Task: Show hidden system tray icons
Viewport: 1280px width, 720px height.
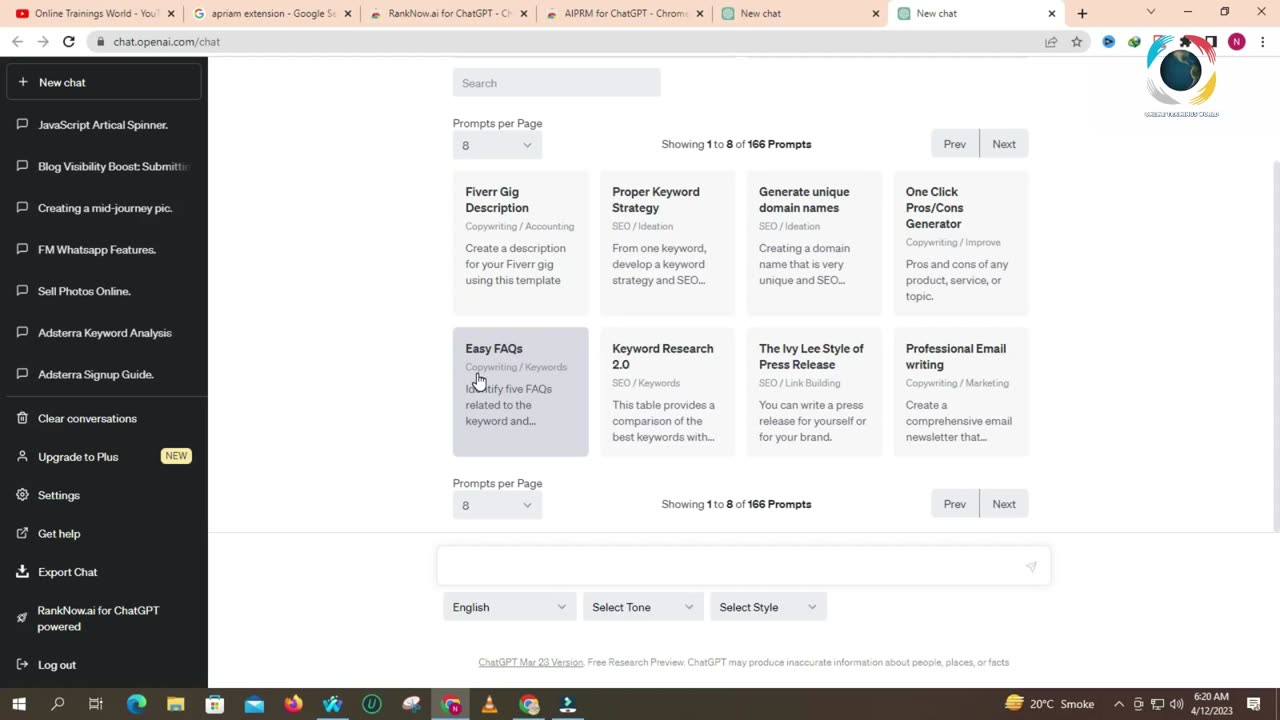Action: click(x=1119, y=704)
